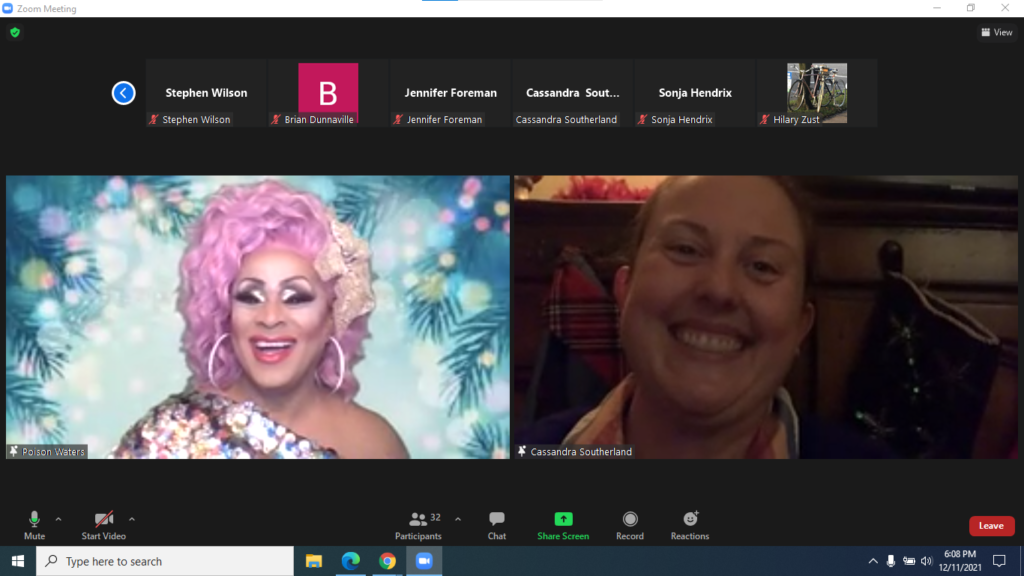The width and height of the screenshot is (1024, 576).
Task: Open the View layout menu
Action: [x=997, y=32]
